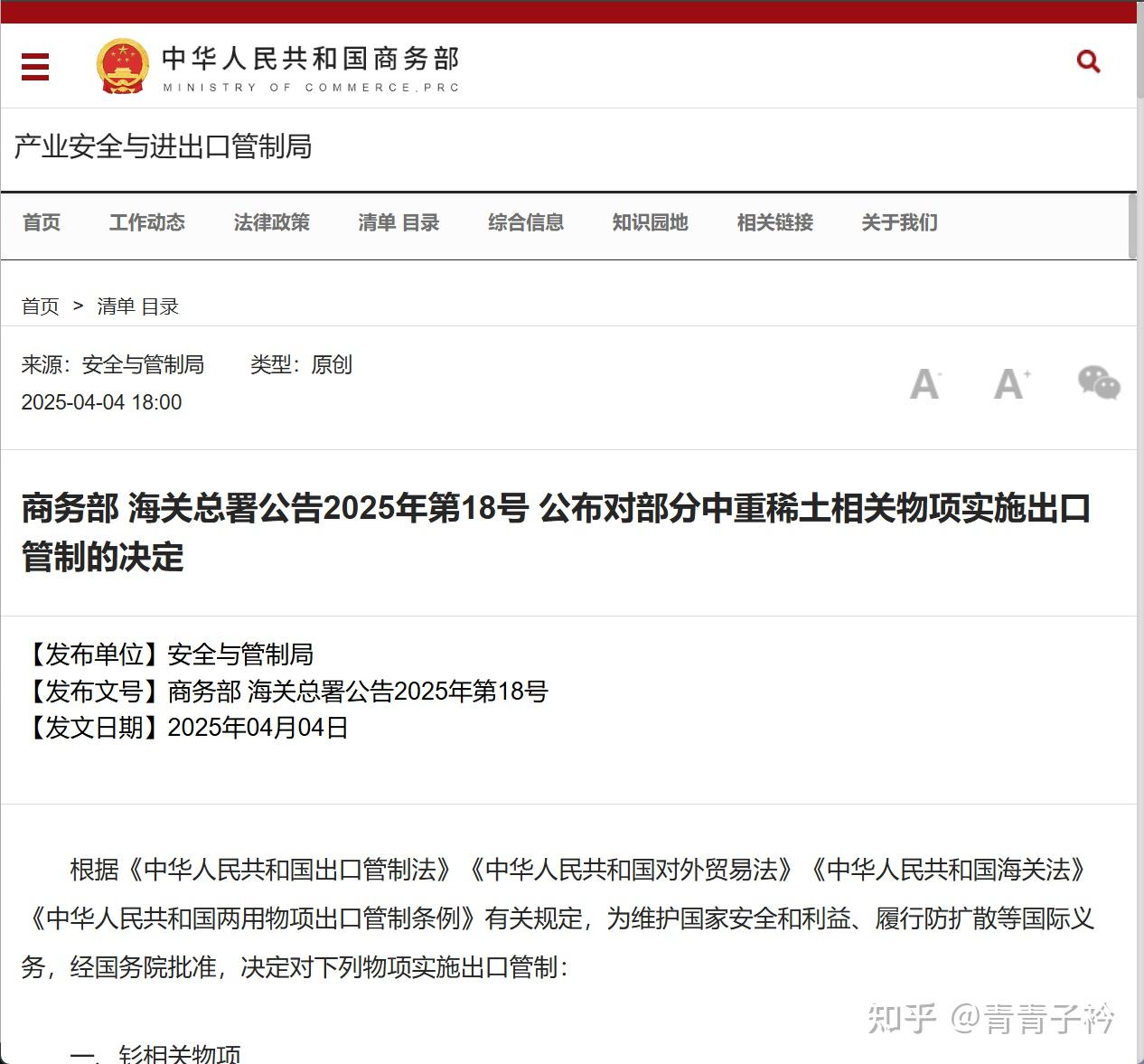Image resolution: width=1144 pixels, height=1064 pixels.
Task: Increase article font size with the A+ icon
Action: (1009, 383)
